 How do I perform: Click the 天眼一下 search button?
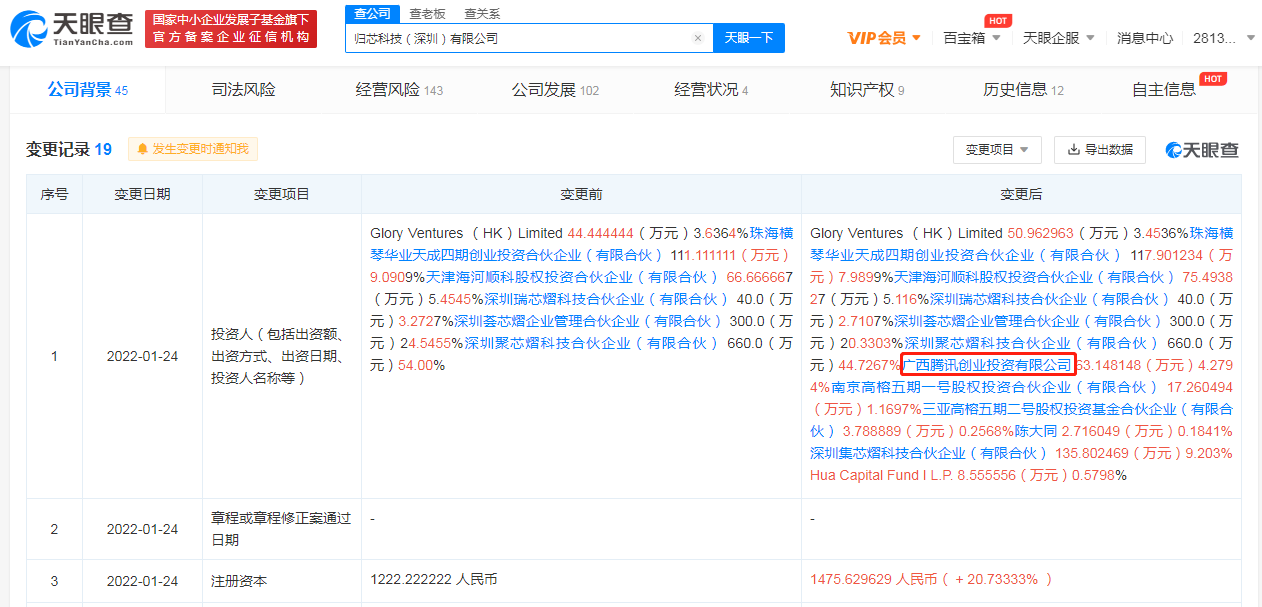pos(748,38)
